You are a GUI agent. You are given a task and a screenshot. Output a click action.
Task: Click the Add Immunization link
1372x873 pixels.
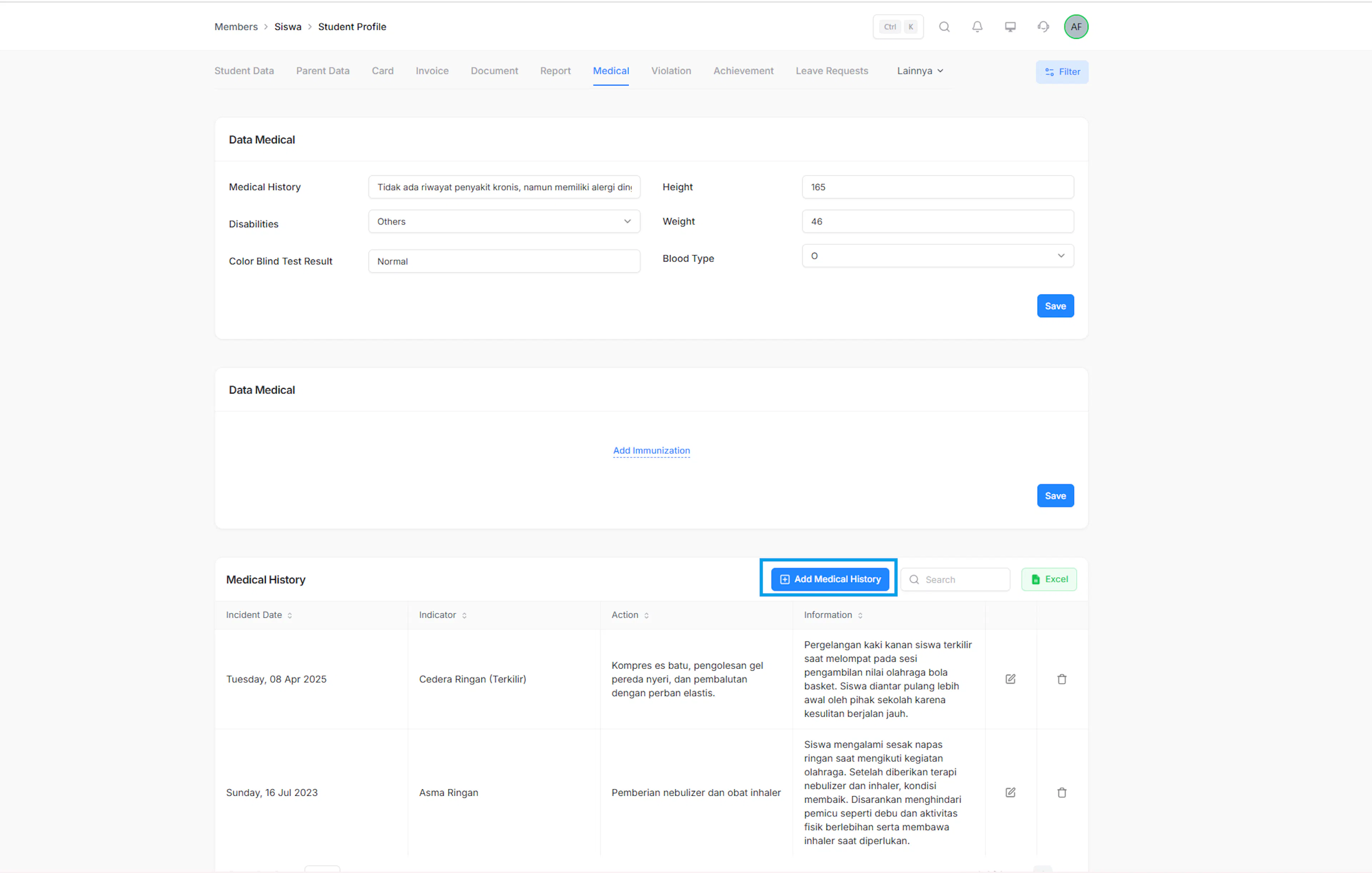(x=651, y=450)
